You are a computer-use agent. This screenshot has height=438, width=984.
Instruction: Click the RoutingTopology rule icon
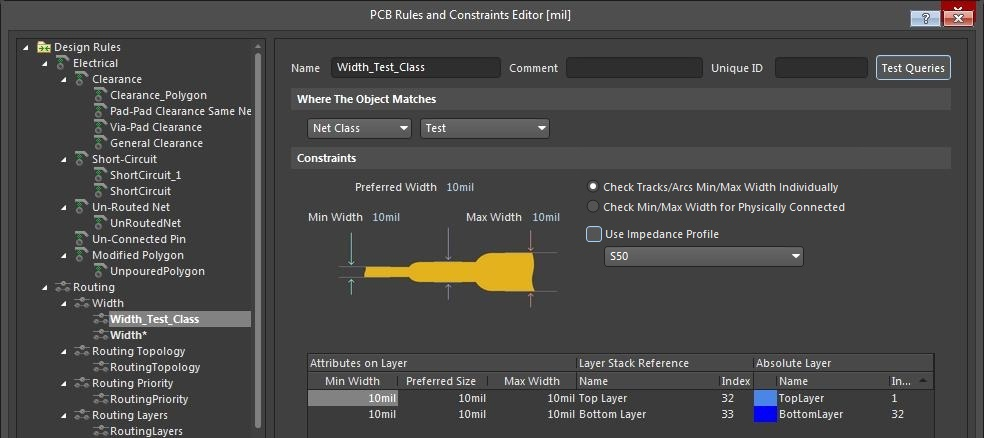tap(100, 367)
